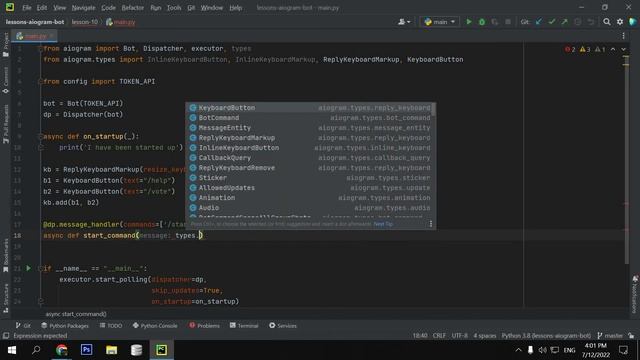Image resolution: width=640 pixels, height=360 pixels.
Task: Run with coverage icon in toolbar
Action: click(x=495, y=22)
